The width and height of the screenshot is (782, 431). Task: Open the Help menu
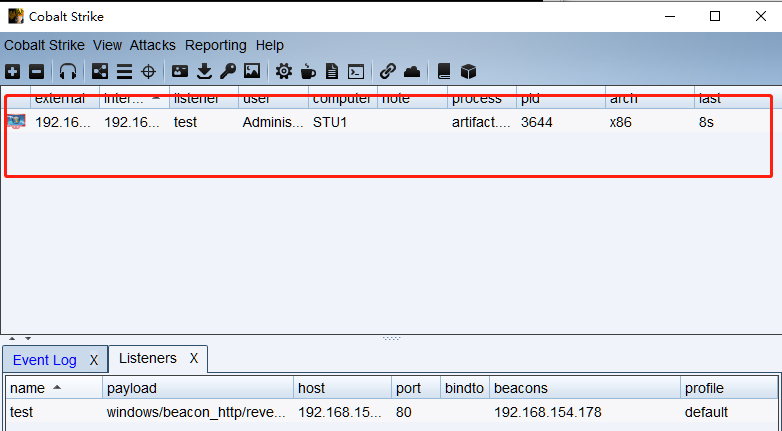pos(270,45)
